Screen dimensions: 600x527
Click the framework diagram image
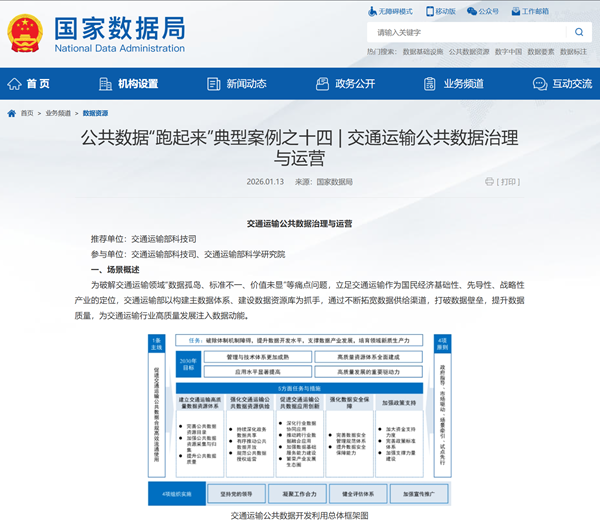coord(299,418)
